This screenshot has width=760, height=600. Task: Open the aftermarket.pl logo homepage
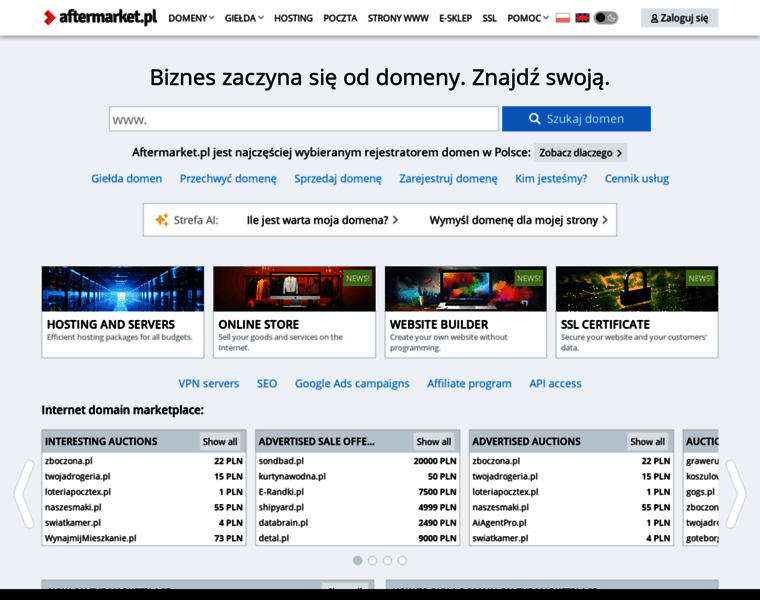[x=100, y=17]
